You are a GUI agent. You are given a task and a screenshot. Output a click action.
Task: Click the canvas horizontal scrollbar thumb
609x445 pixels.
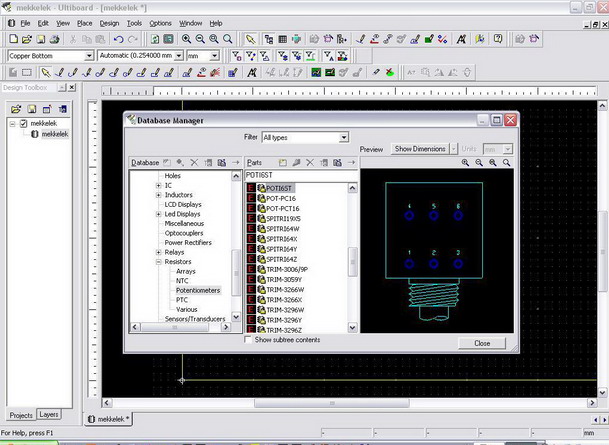point(332,403)
